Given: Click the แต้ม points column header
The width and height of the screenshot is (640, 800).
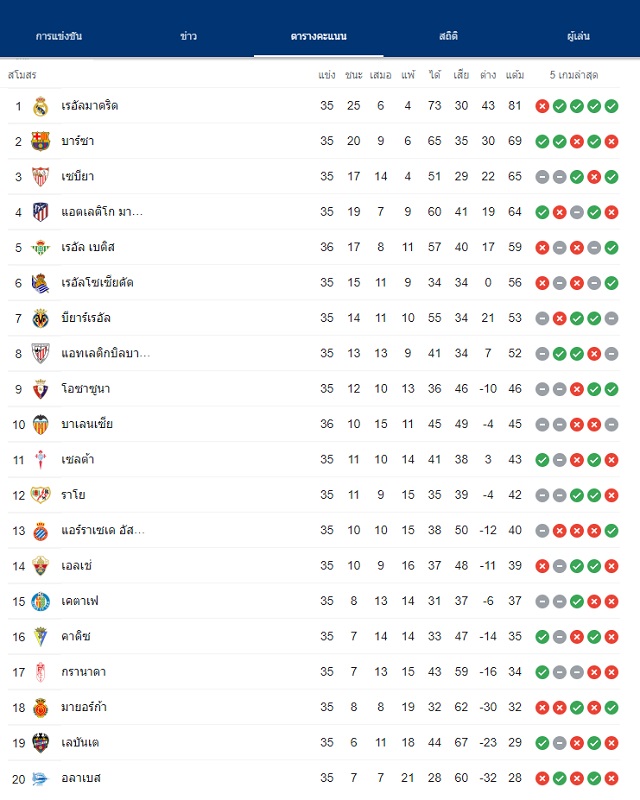Looking at the screenshot, I should [x=515, y=75].
